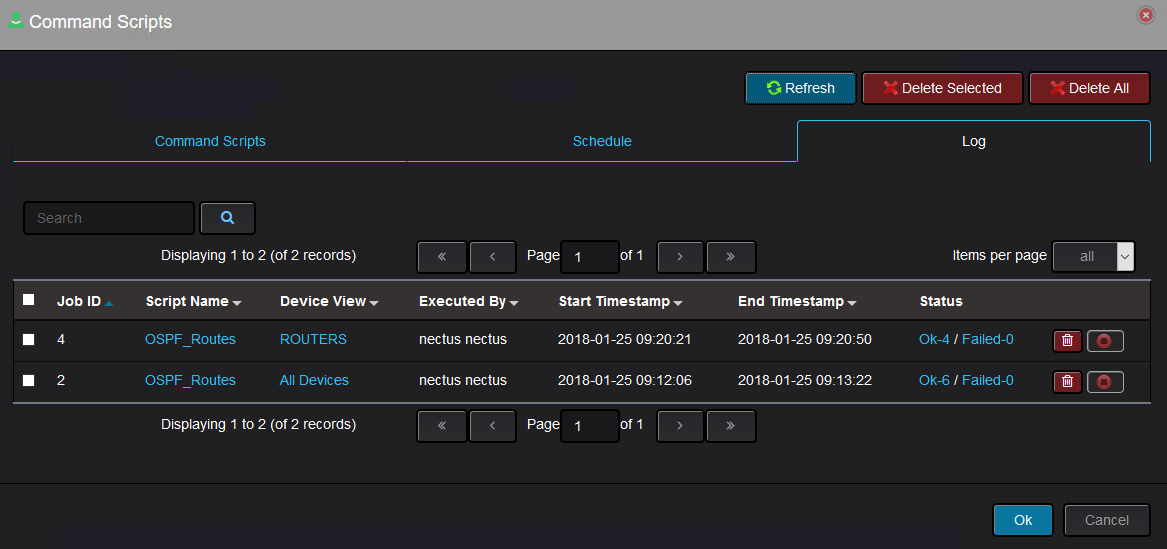Click the Refresh button
Screen dimensions: 1167x549
[x=801, y=88]
